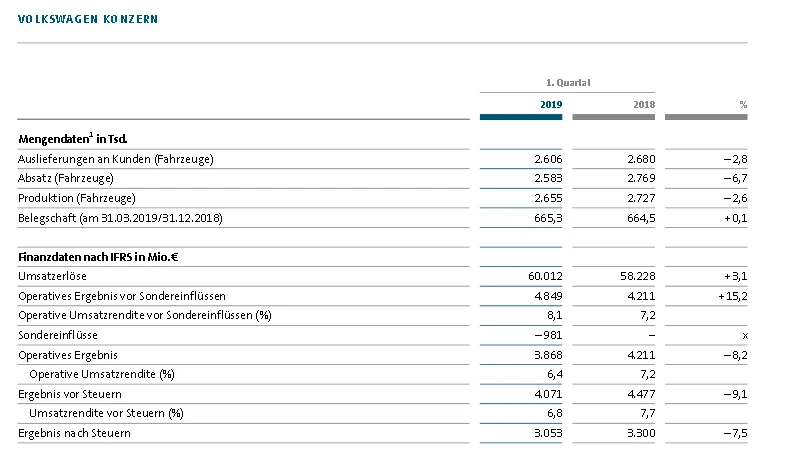Select label "Operative Umsatzrendite vor Sondereinflüssen (%)"
Viewport: 799px width, 457px height.
coord(145,315)
